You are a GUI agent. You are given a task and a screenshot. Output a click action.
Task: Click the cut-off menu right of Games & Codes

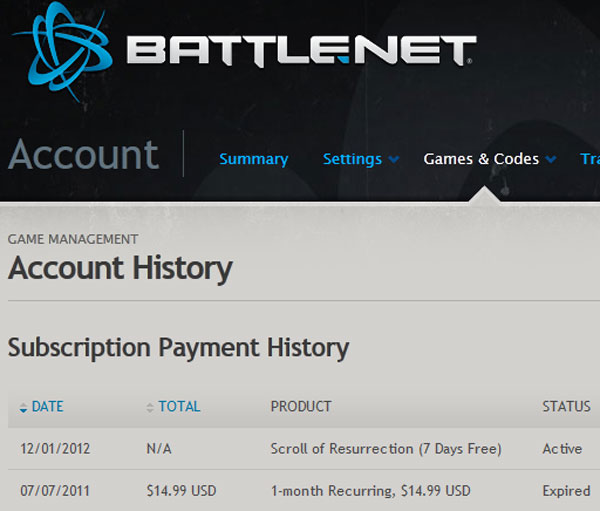[x=590, y=159]
